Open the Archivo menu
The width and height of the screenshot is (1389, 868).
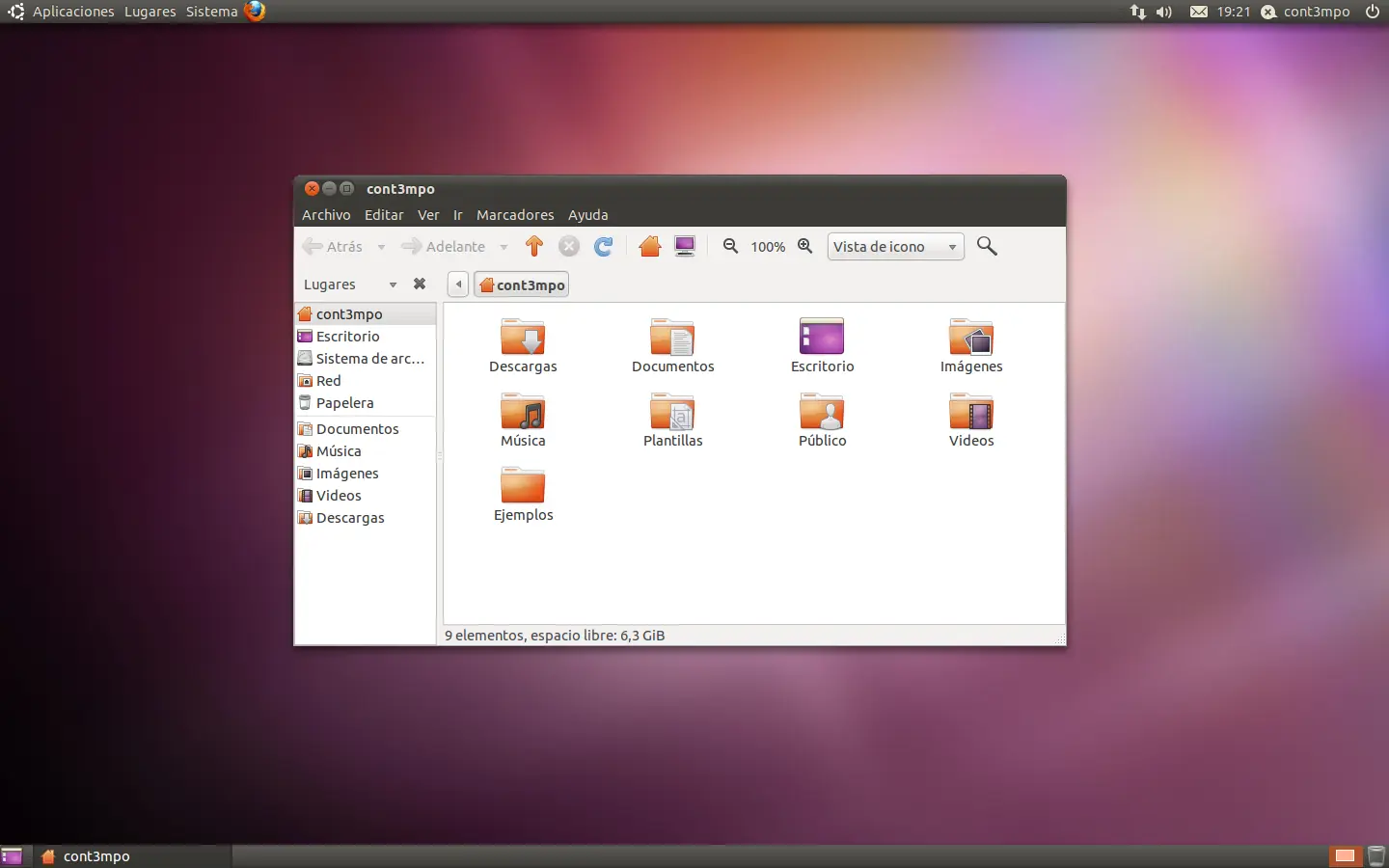point(326,215)
